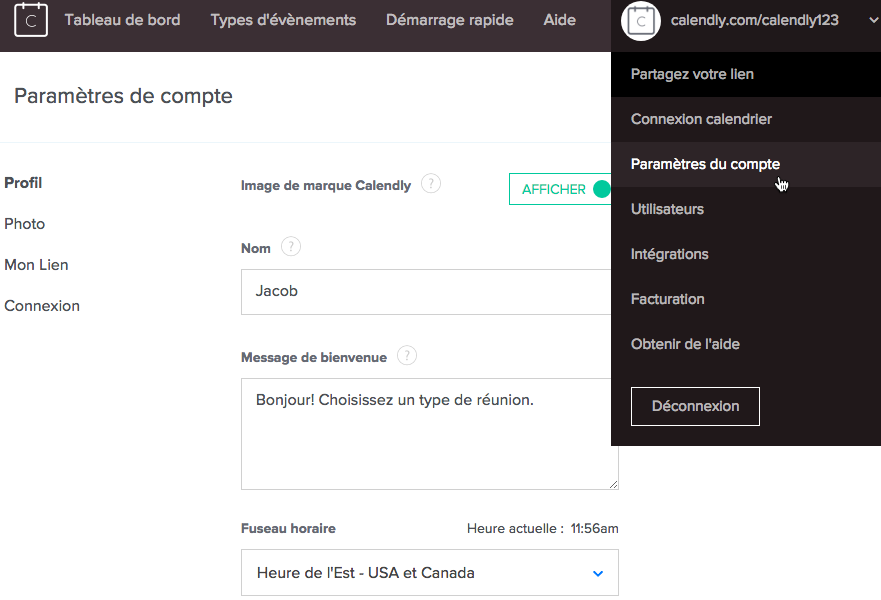Viewport: 881px width, 600px height.
Task: Click the Paramètres de compte page heading
Action: pos(123,96)
